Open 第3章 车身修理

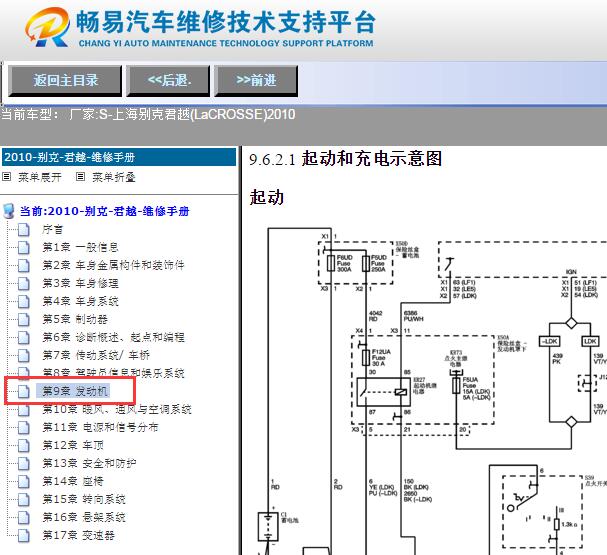point(80,283)
